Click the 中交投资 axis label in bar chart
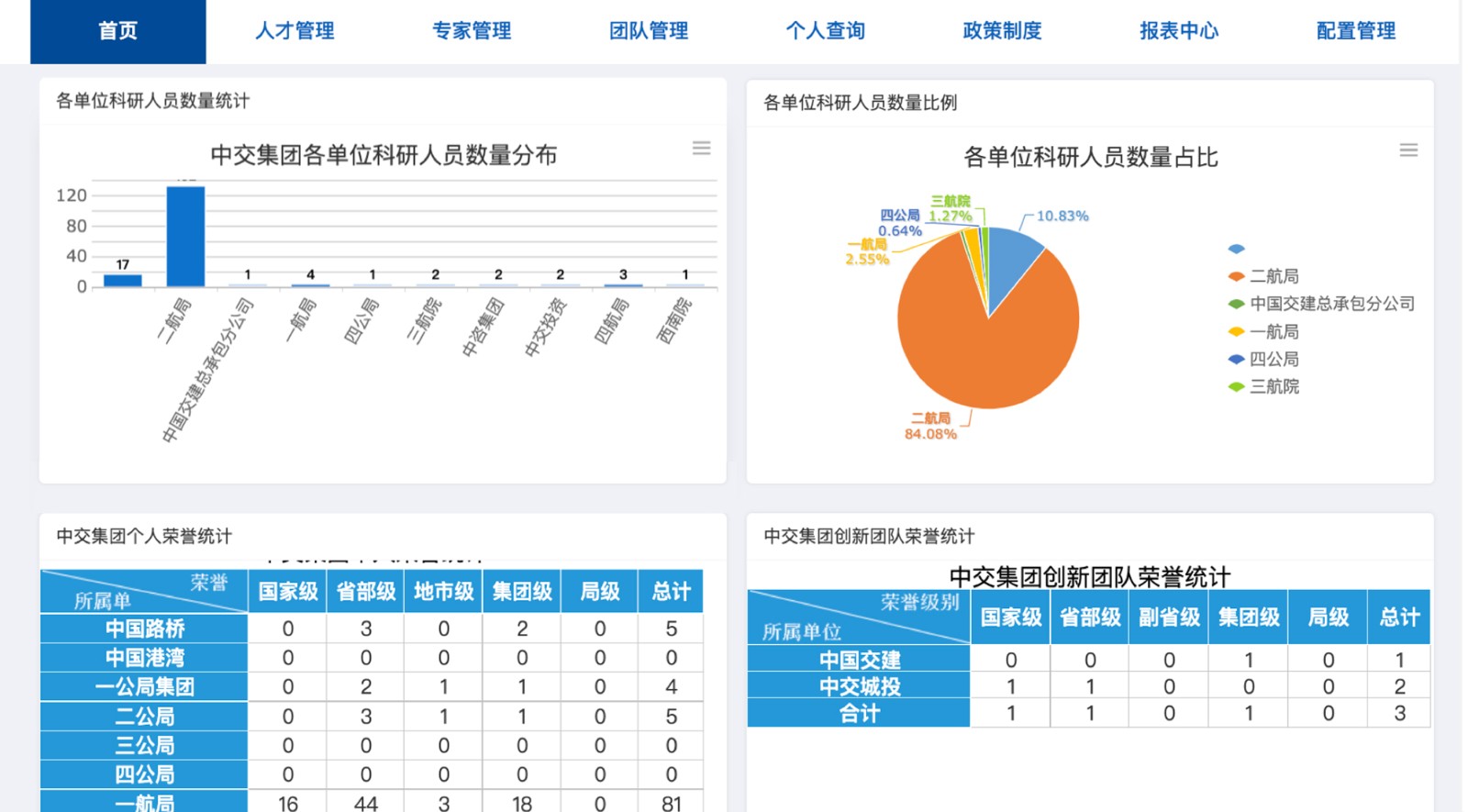 click(x=545, y=328)
